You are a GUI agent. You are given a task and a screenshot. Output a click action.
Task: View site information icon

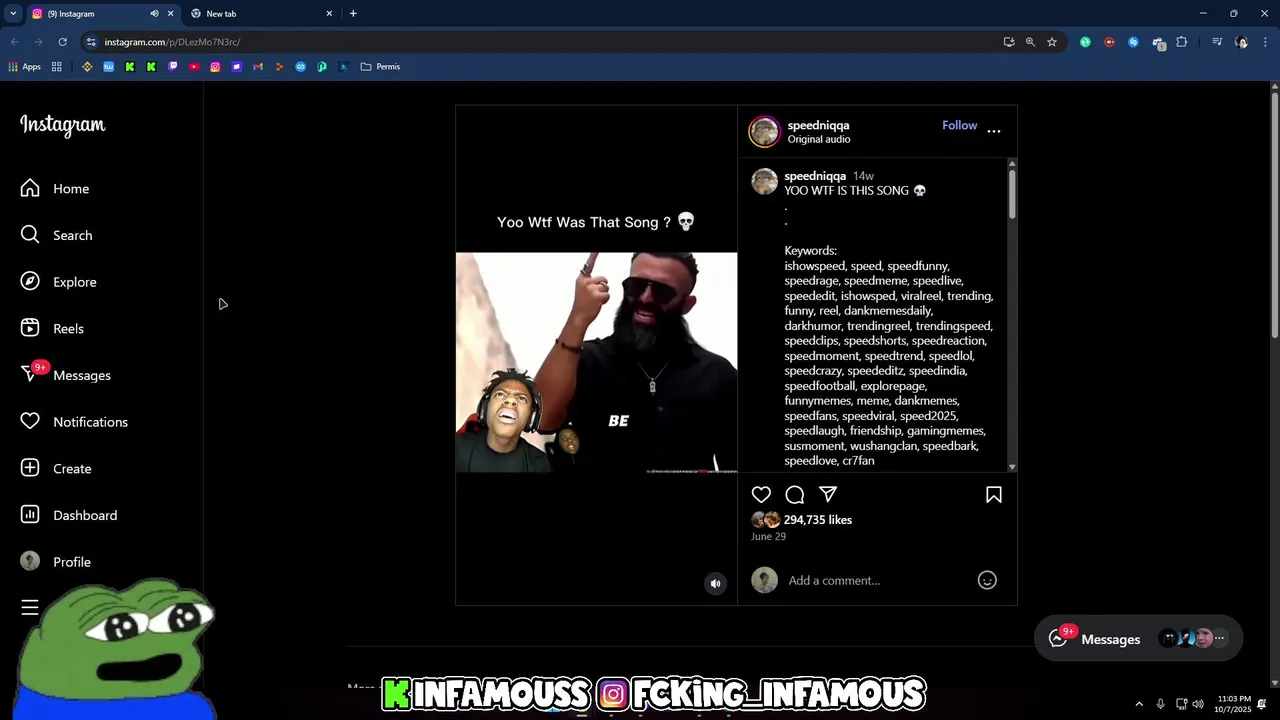(91, 42)
